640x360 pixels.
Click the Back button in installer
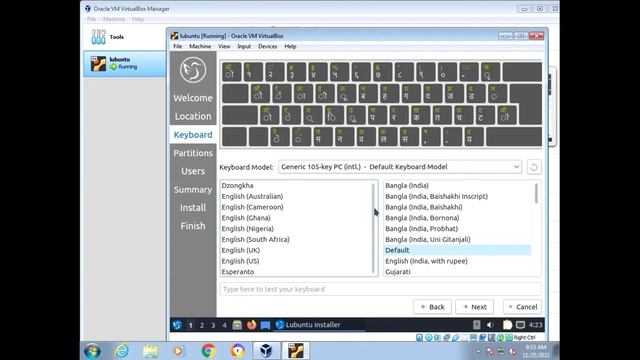tap(432, 307)
